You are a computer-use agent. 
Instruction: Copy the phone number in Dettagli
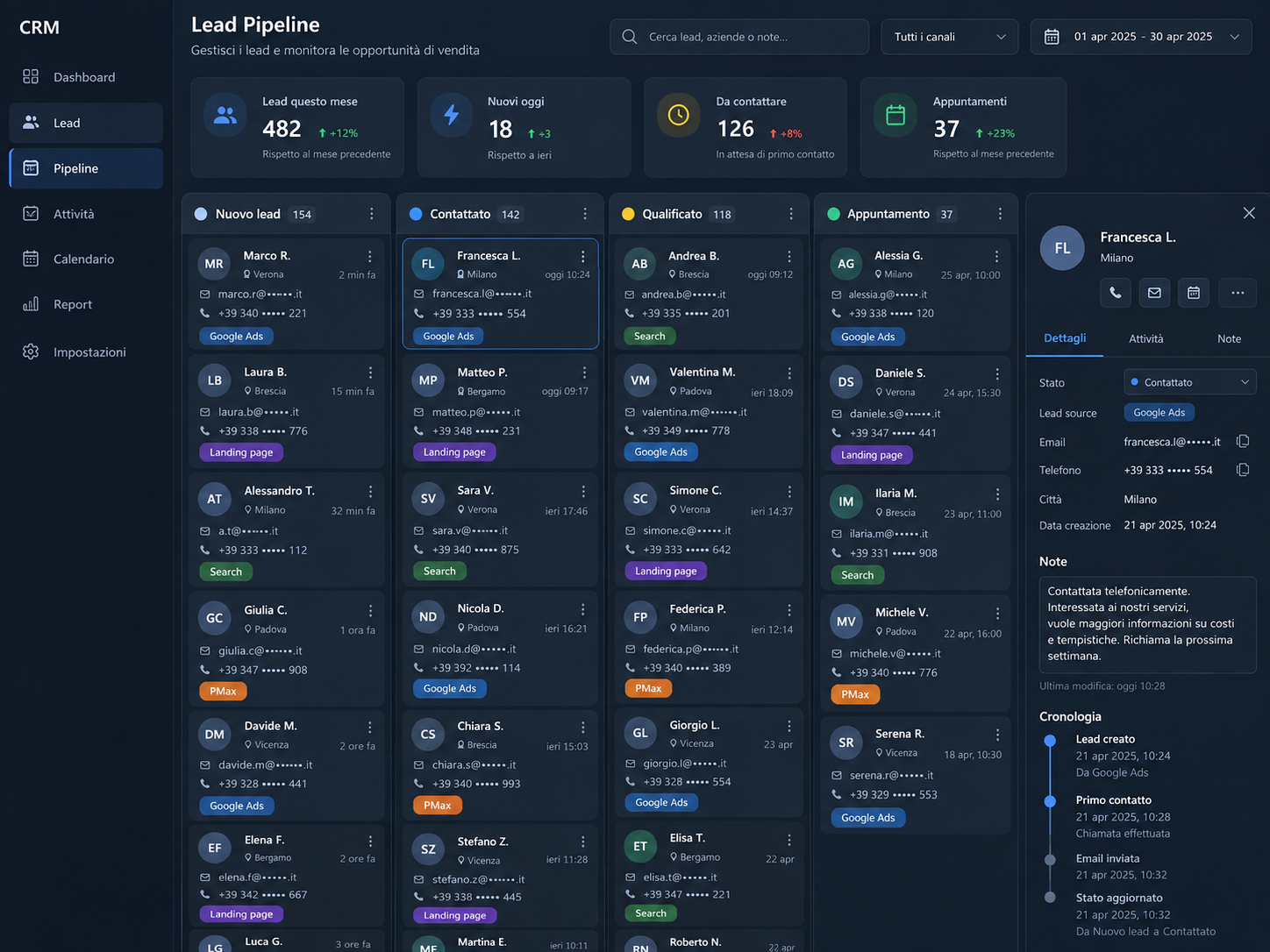pyautogui.click(x=1243, y=470)
